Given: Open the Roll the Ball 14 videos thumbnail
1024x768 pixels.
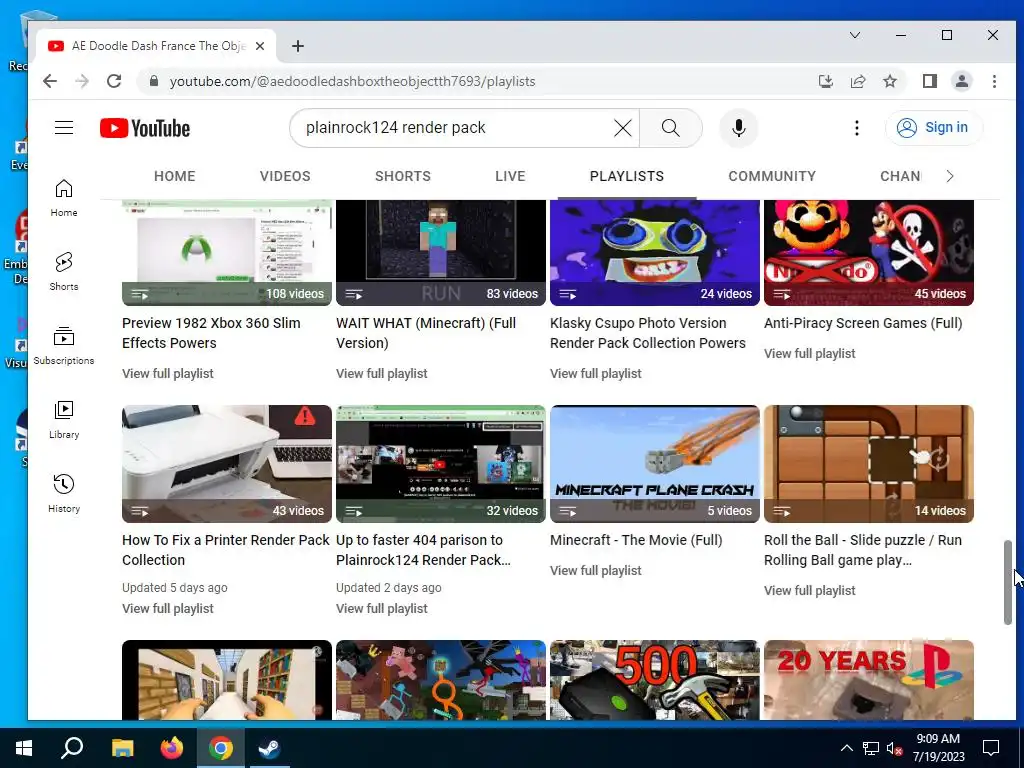Looking at the screenshot, I should [869, 464].
